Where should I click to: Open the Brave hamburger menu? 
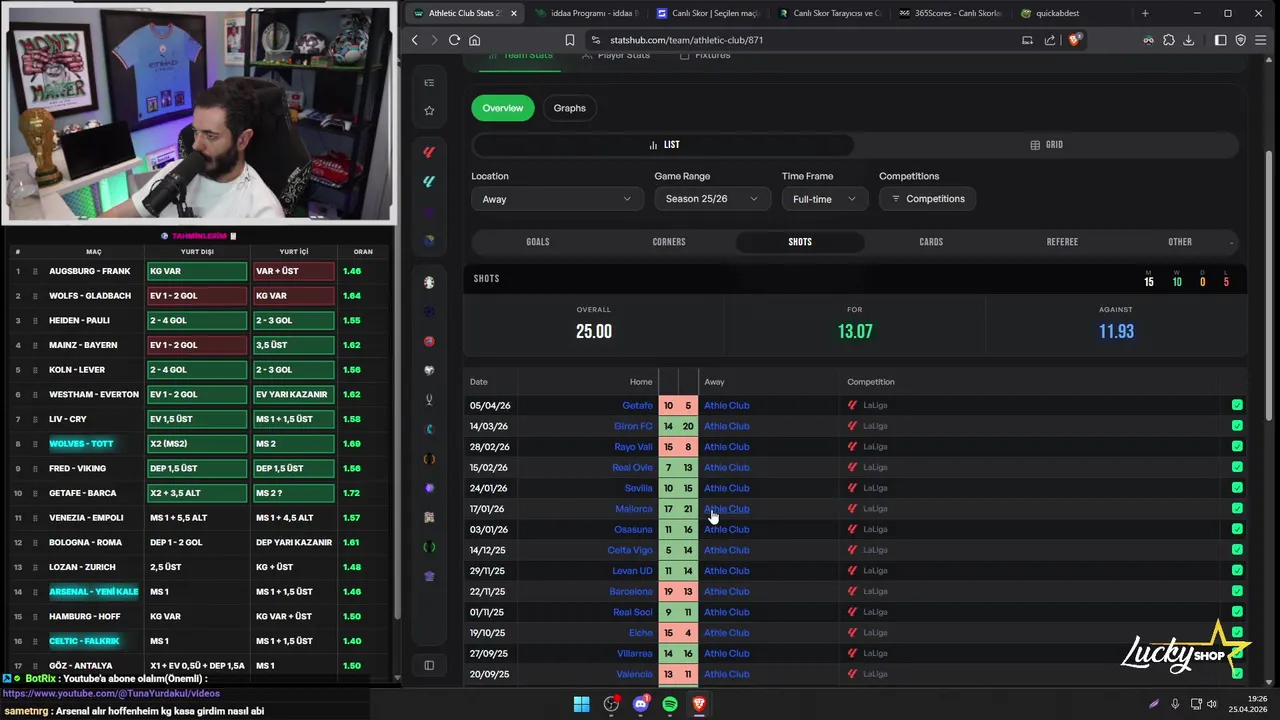tap(1262, 40)
